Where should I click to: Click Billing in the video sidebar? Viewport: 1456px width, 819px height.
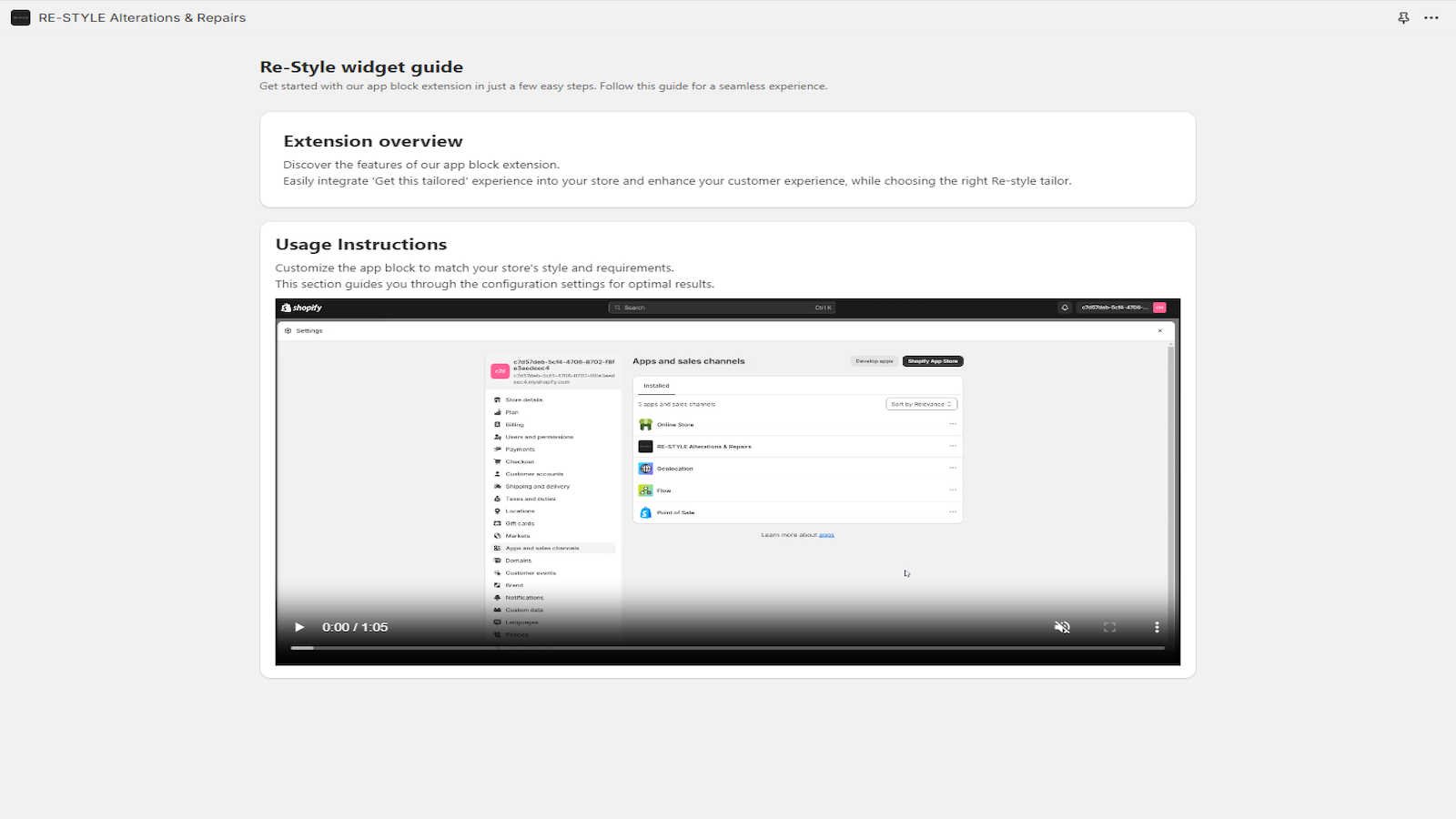pos(514,425)
